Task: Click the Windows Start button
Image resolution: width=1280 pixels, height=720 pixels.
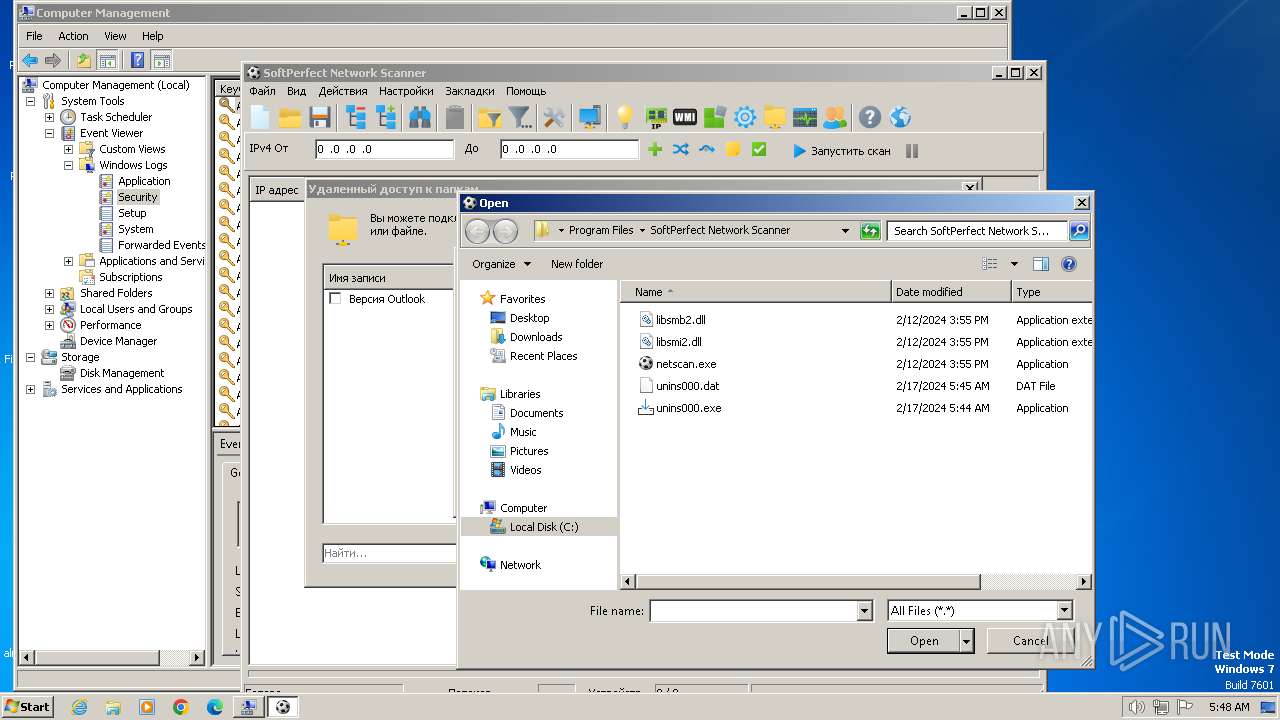Action: 28,706
